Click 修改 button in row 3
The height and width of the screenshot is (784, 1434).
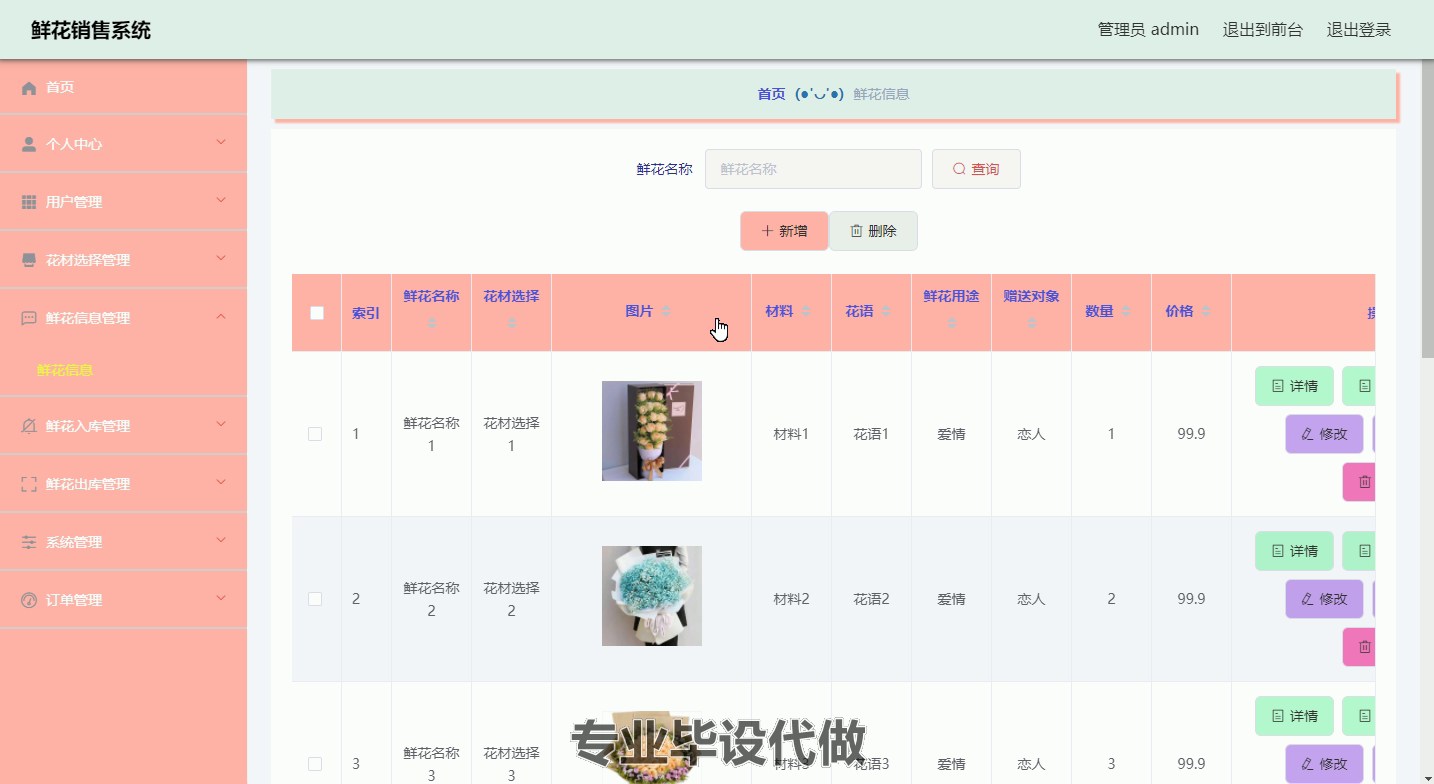pos(1324,764)
